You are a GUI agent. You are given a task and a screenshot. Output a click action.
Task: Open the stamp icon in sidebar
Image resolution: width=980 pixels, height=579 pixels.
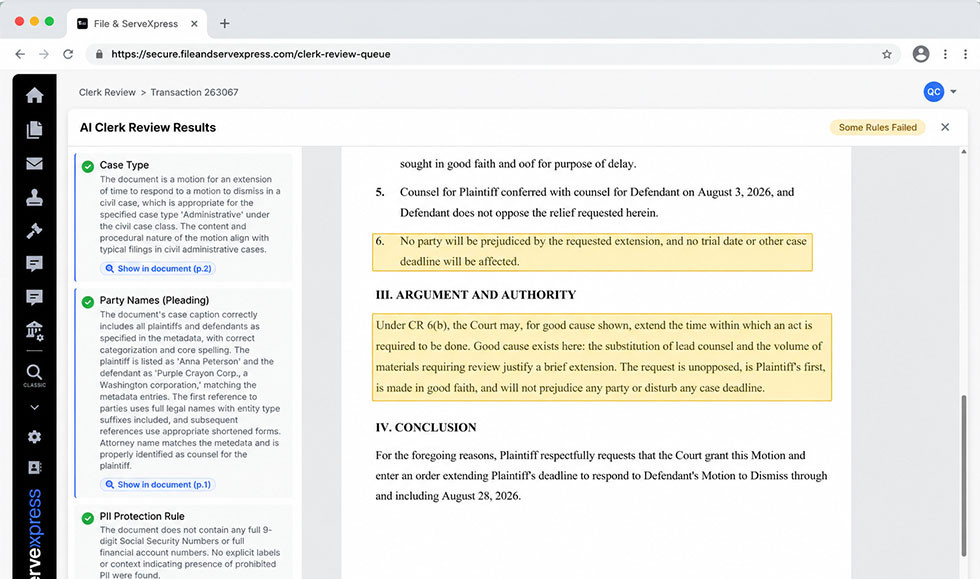(34, 197)
